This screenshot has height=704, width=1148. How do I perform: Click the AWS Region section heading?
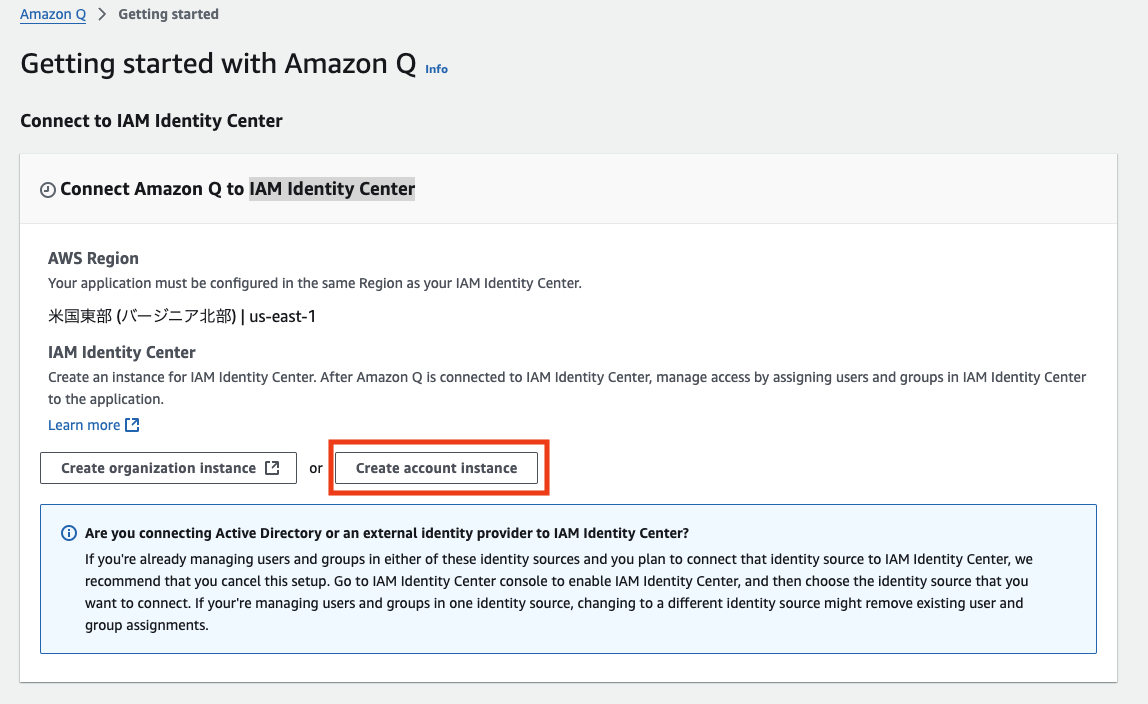coord(93,258)
